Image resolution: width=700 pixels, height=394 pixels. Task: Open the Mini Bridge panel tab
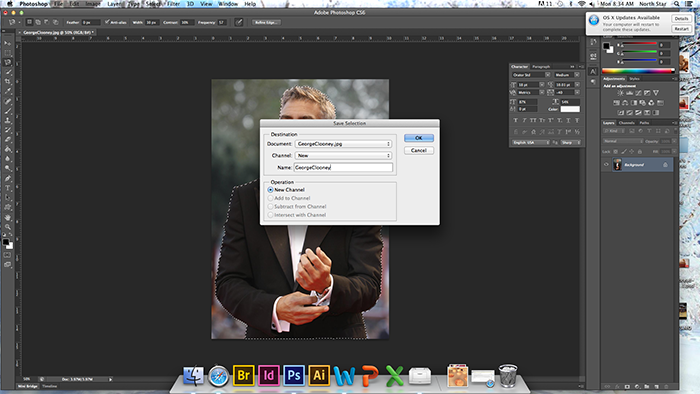click(x=28, y=386)
